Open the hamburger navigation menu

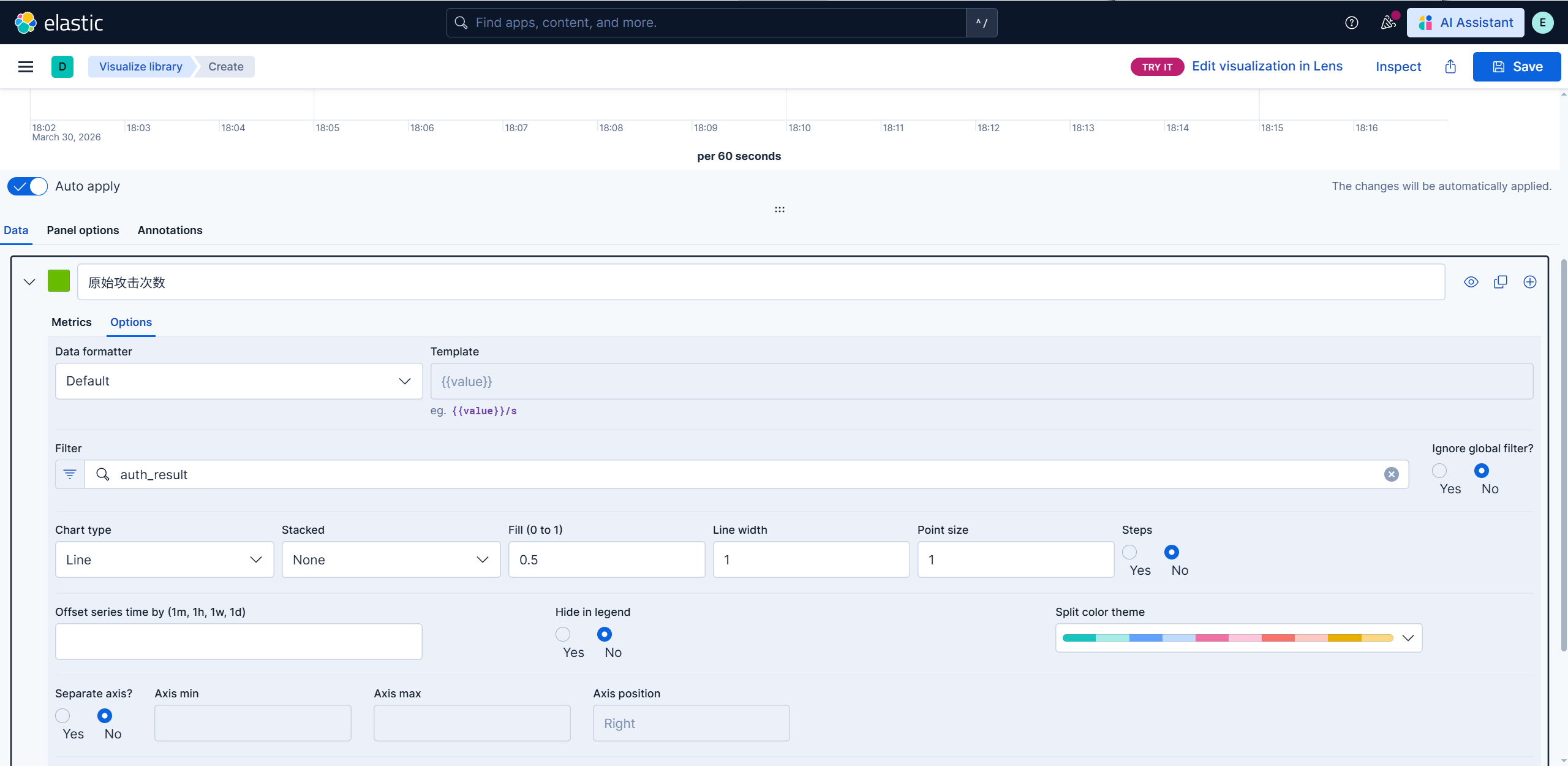click(26, 67)
